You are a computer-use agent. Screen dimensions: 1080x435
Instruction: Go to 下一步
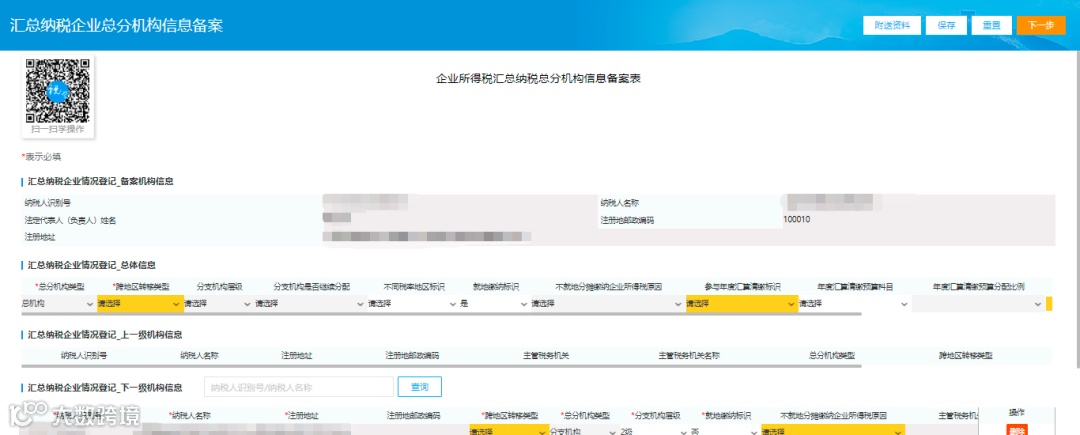pyautogui.click(x=1041, y=25)
